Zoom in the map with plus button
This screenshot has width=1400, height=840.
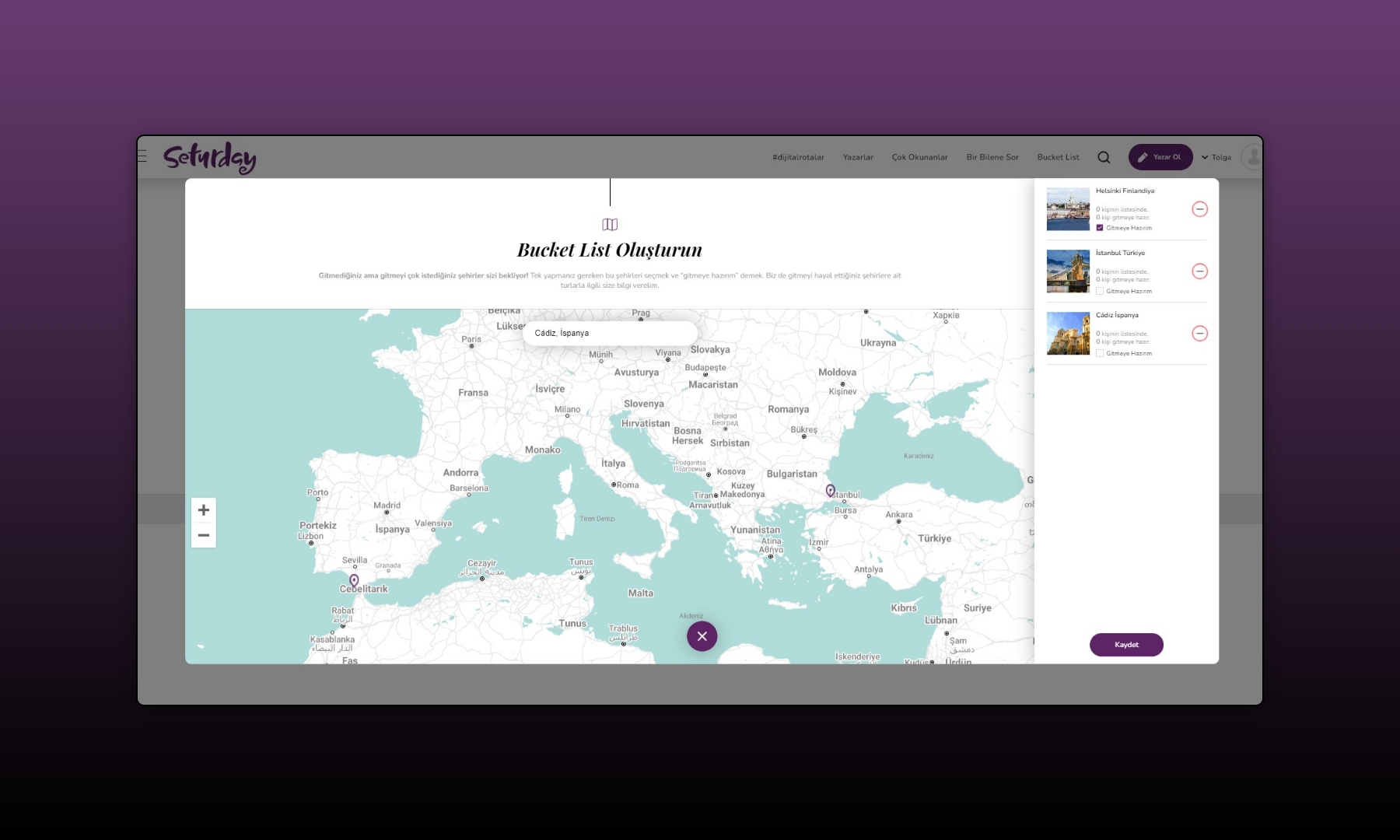coord(204,510)
